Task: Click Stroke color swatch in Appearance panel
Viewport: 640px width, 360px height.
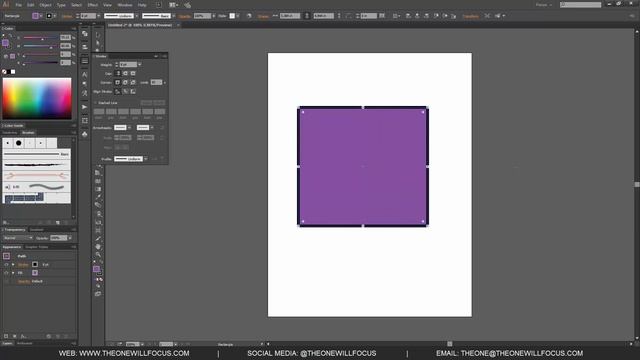Action: click(35, 264)
